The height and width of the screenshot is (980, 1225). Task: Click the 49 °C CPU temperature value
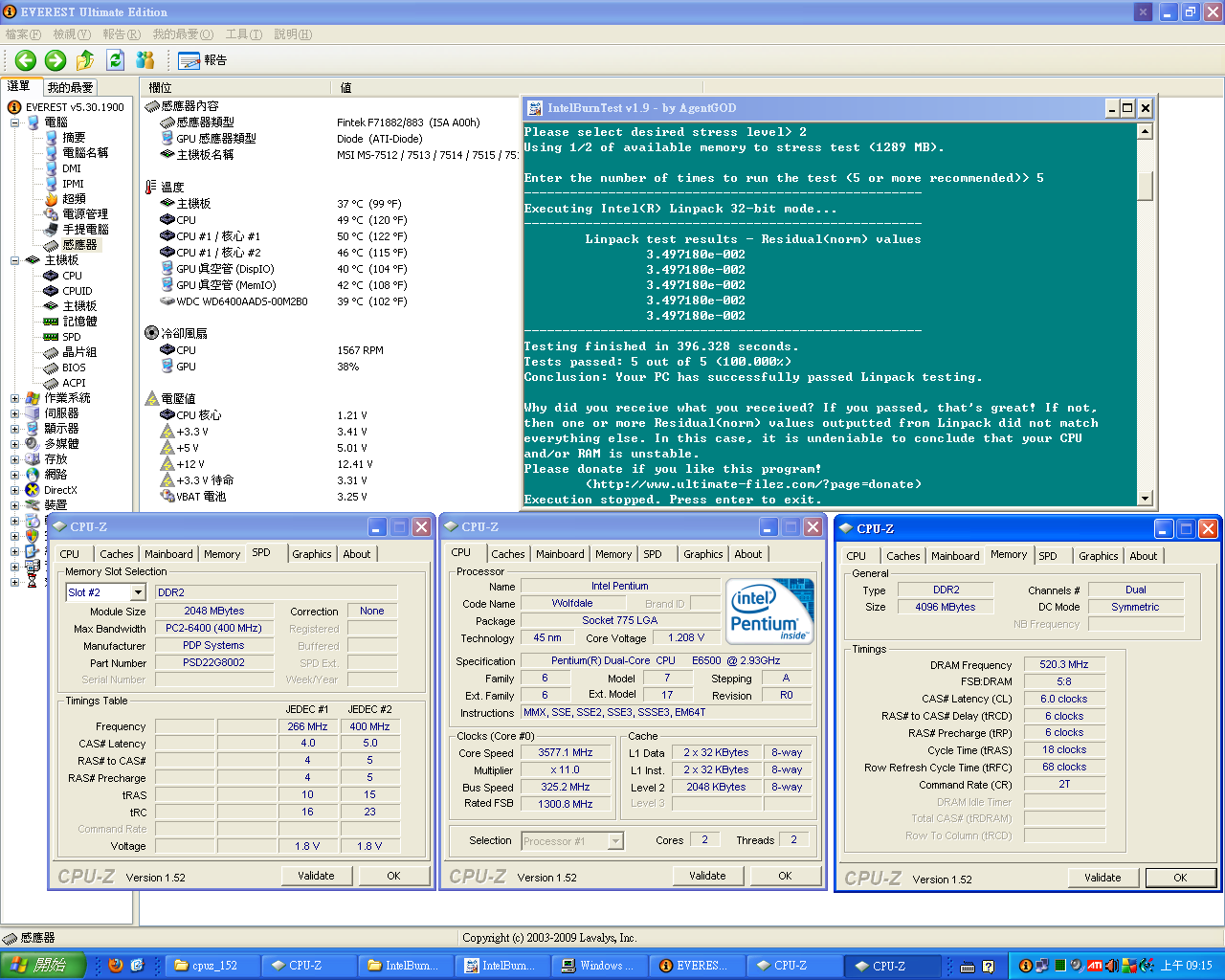pos(371,220)
